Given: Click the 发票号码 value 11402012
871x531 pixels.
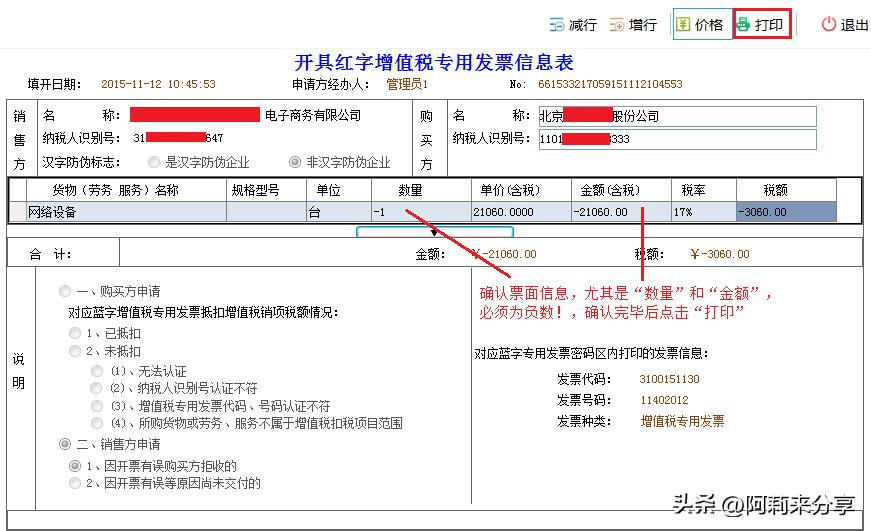Looking at the screenshot, I should [x=664, y=400].
